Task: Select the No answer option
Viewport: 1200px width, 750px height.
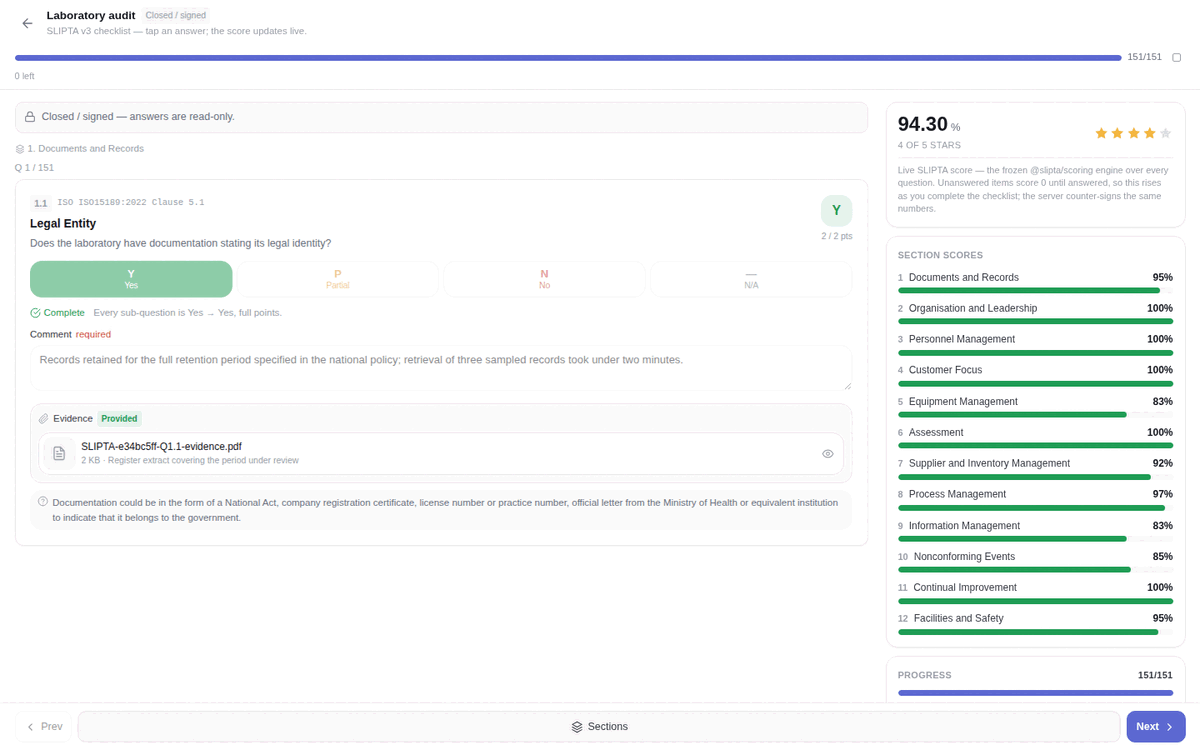Action: pos(545,279)
